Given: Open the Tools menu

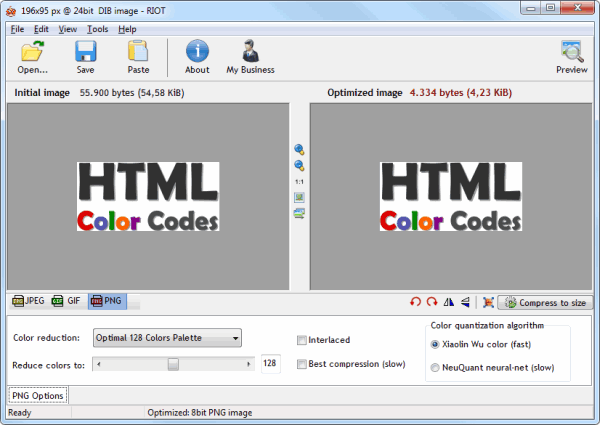Looking at the screenshot, I should point(98,29).
